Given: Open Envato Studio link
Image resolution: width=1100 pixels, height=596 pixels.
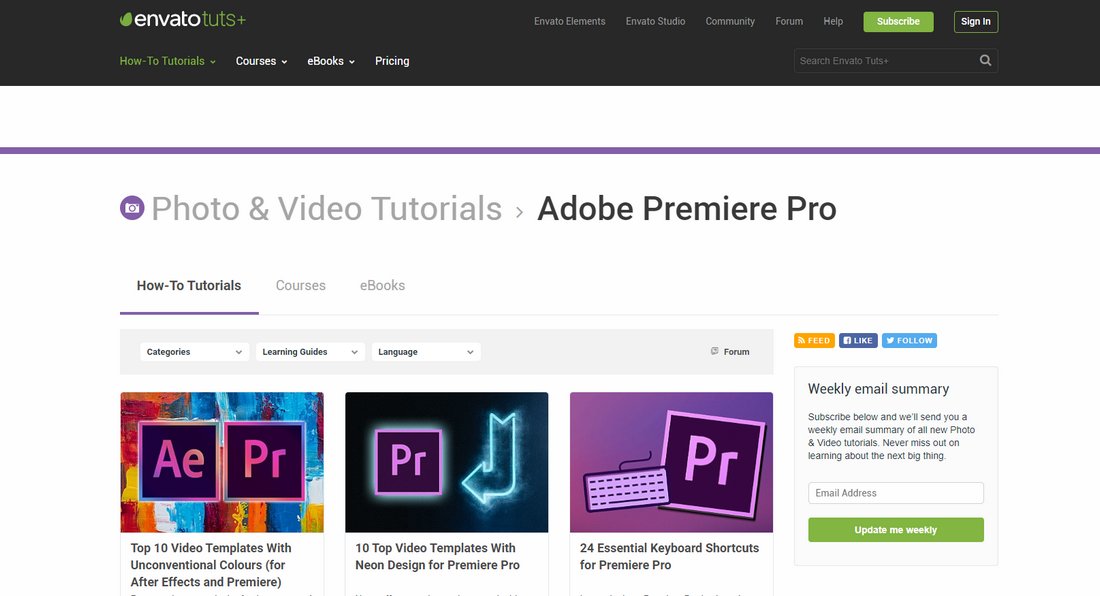Looking at the screenshot, I should point(655,21).
